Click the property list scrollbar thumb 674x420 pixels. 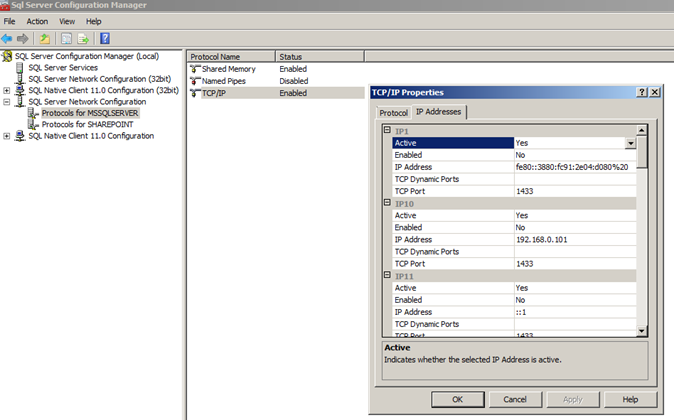[641, 153]
